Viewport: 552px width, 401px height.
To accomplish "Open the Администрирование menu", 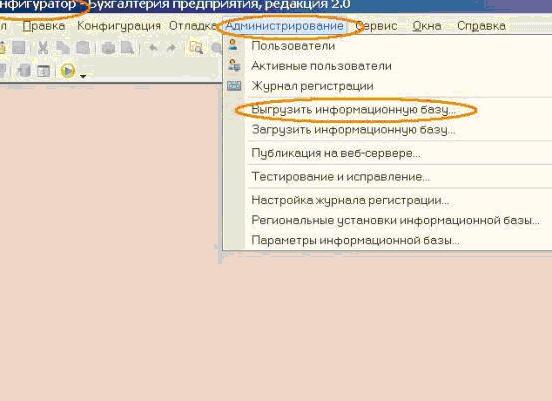I will [x=284, y=26].
